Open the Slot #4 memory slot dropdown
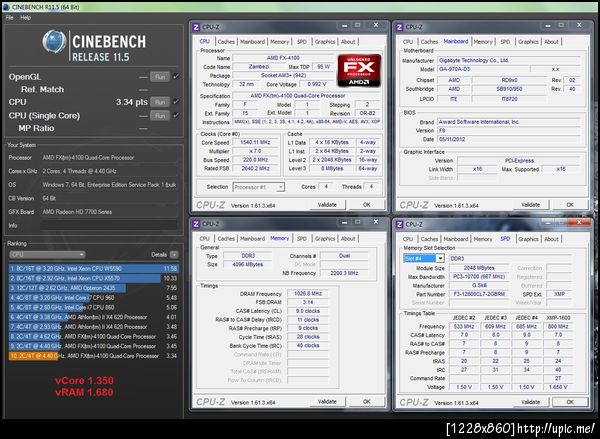 [424, 259]
